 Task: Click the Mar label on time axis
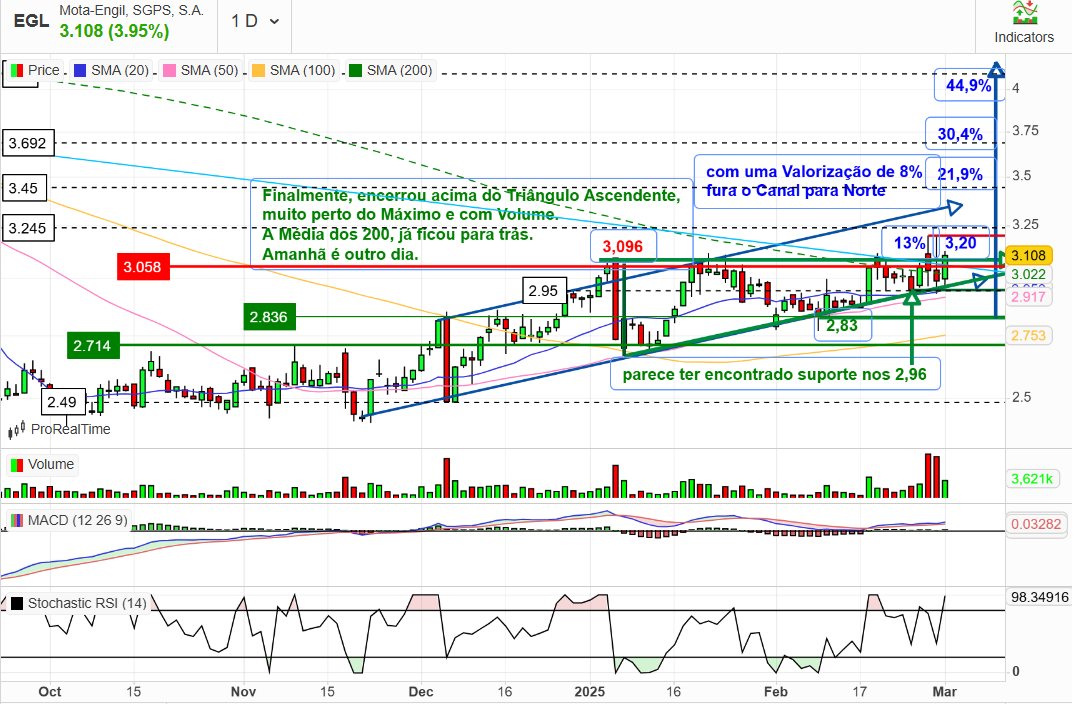point(944,692)
